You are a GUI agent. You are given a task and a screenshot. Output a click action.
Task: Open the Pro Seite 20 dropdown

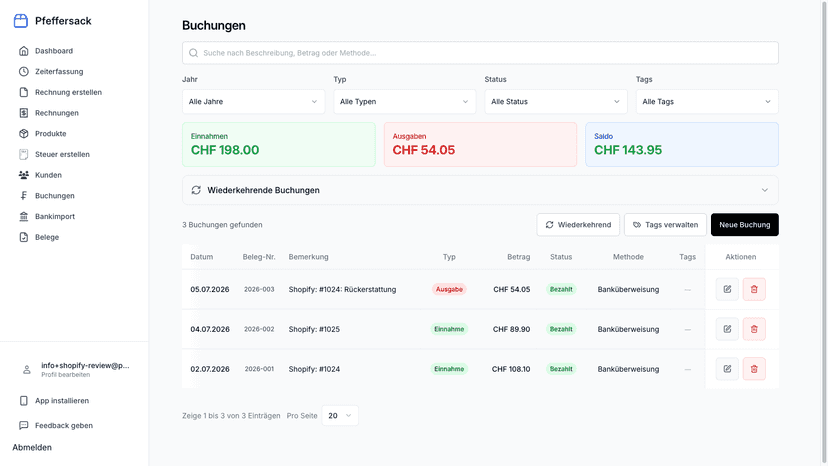click(x=340, y=415)
